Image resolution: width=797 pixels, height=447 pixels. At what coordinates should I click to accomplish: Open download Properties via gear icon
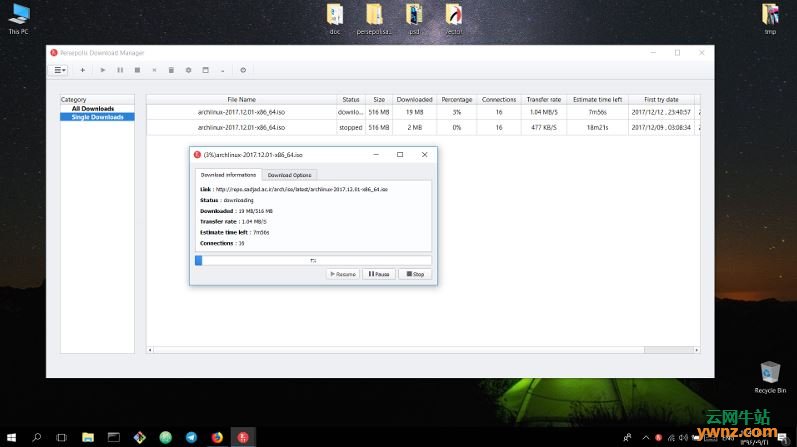[189, 70]
